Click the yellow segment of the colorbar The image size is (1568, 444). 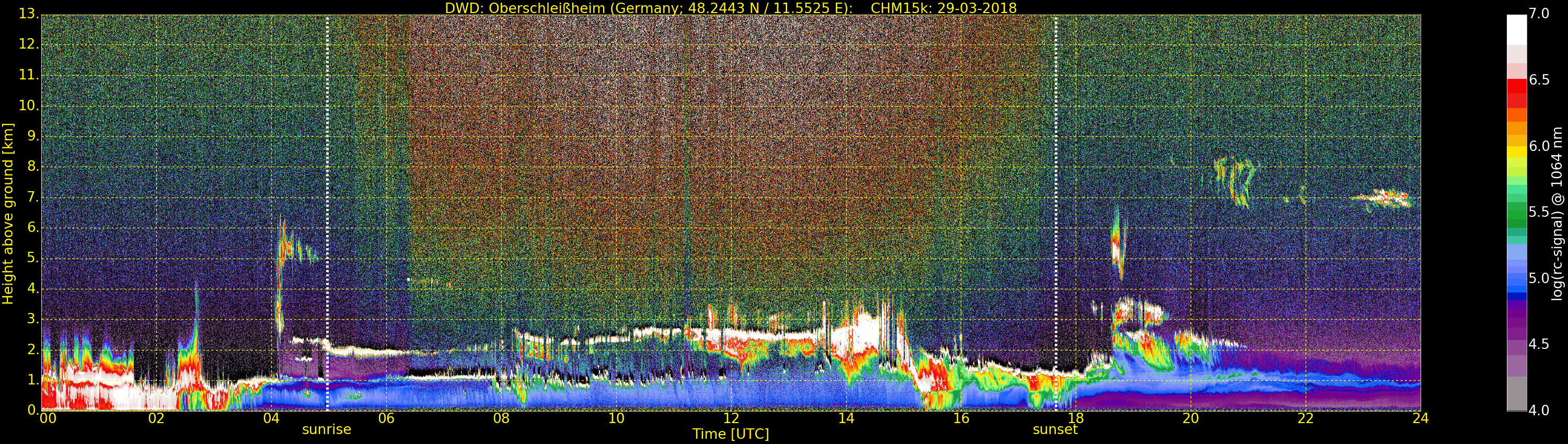point(1516,152)
